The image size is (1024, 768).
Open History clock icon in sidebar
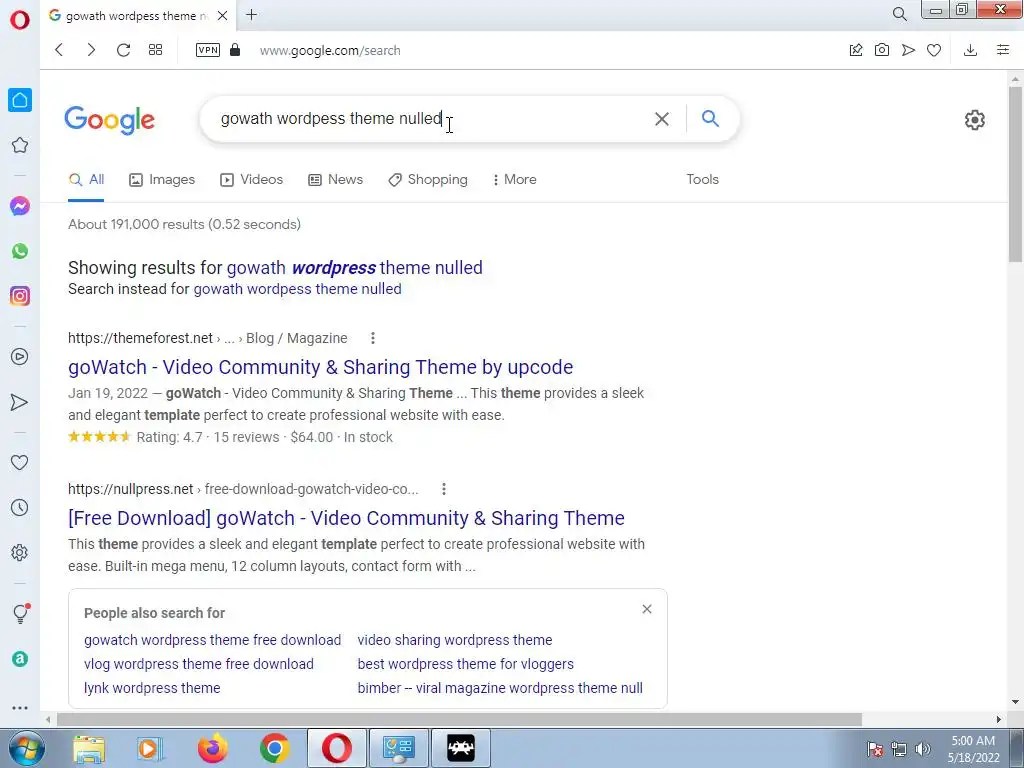(20, 507)
